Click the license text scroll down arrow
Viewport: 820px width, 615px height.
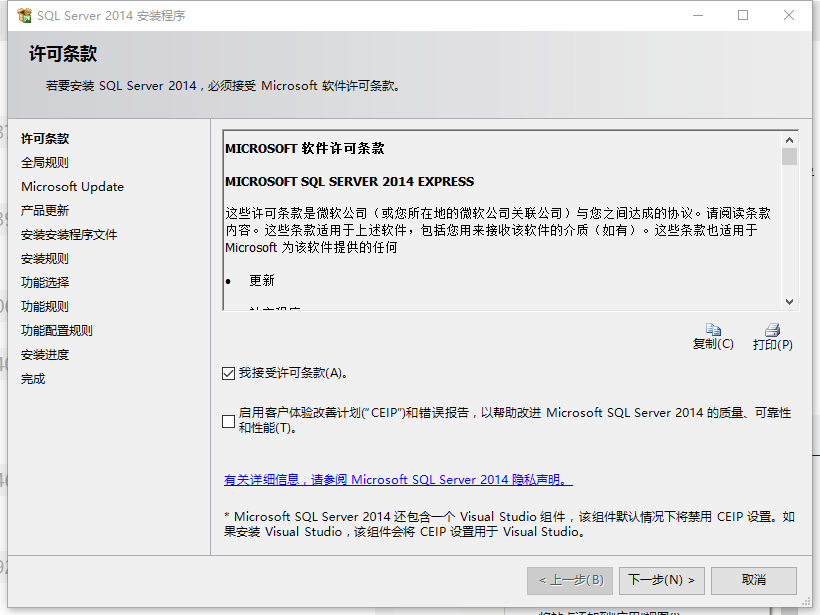click(789, 302)
